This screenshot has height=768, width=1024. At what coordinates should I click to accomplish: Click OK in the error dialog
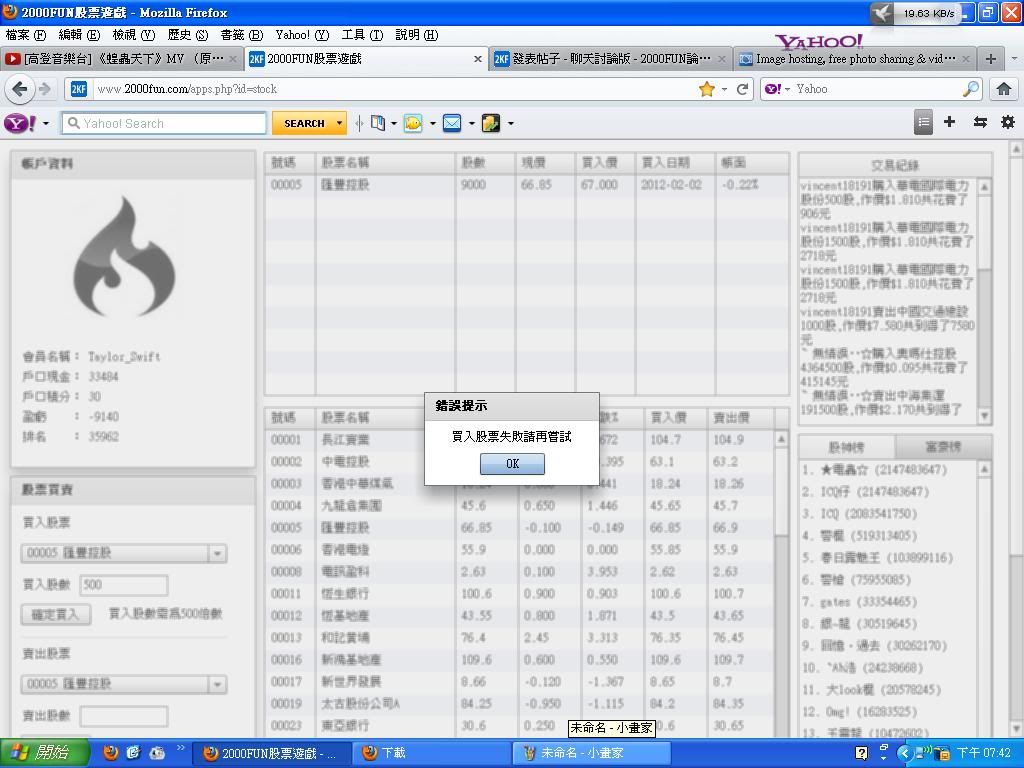(x=512, y=464)
